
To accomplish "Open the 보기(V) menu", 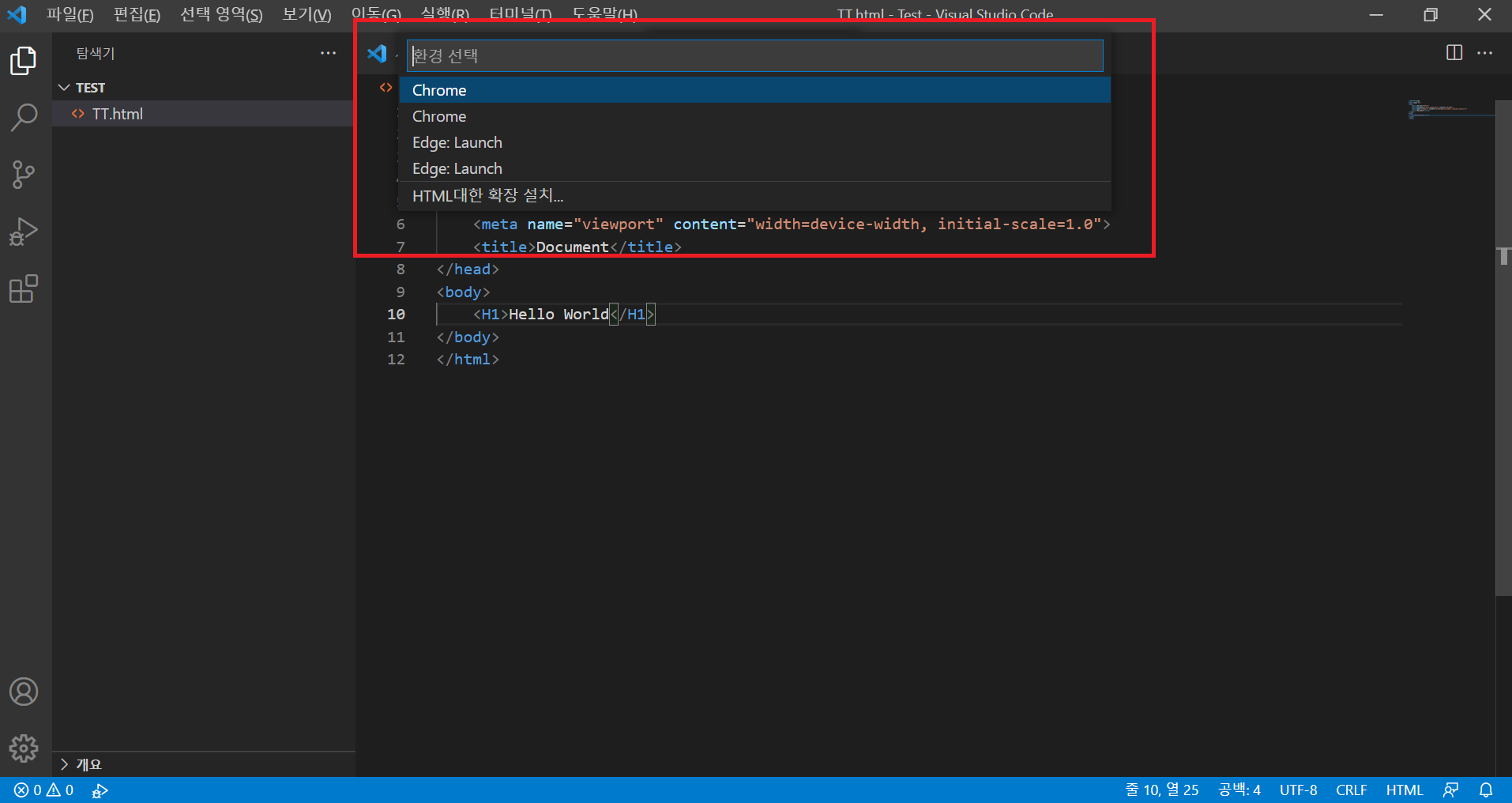I will coord(307,14).
